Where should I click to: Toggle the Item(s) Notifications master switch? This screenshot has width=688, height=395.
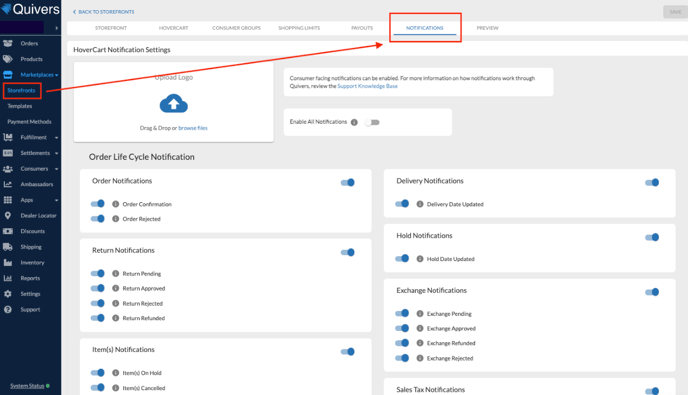[348, 352]
